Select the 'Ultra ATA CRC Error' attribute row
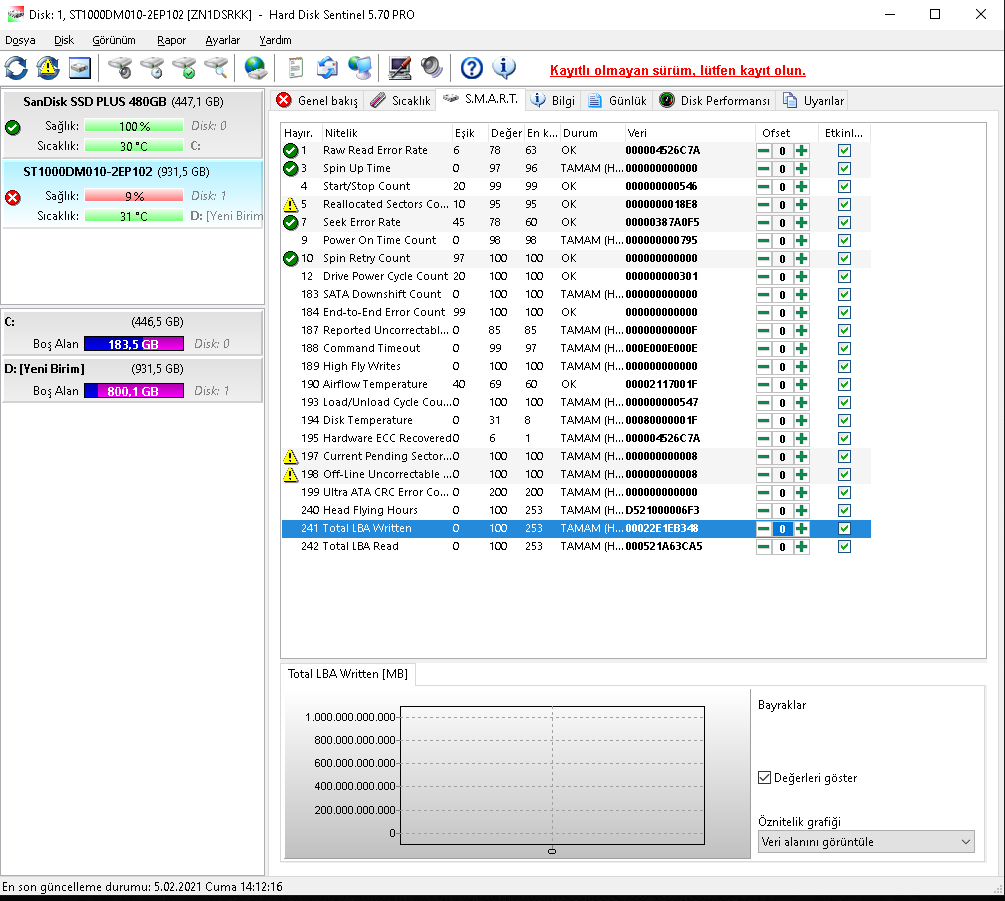1005x901 pixels. [x=576, y=492]
